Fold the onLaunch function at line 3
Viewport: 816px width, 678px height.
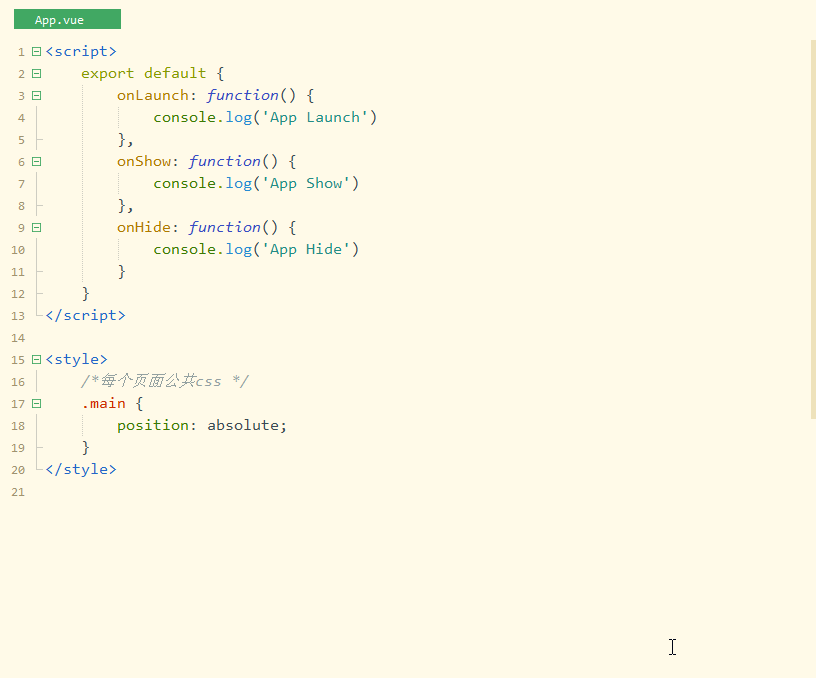[x=37, y=95]
